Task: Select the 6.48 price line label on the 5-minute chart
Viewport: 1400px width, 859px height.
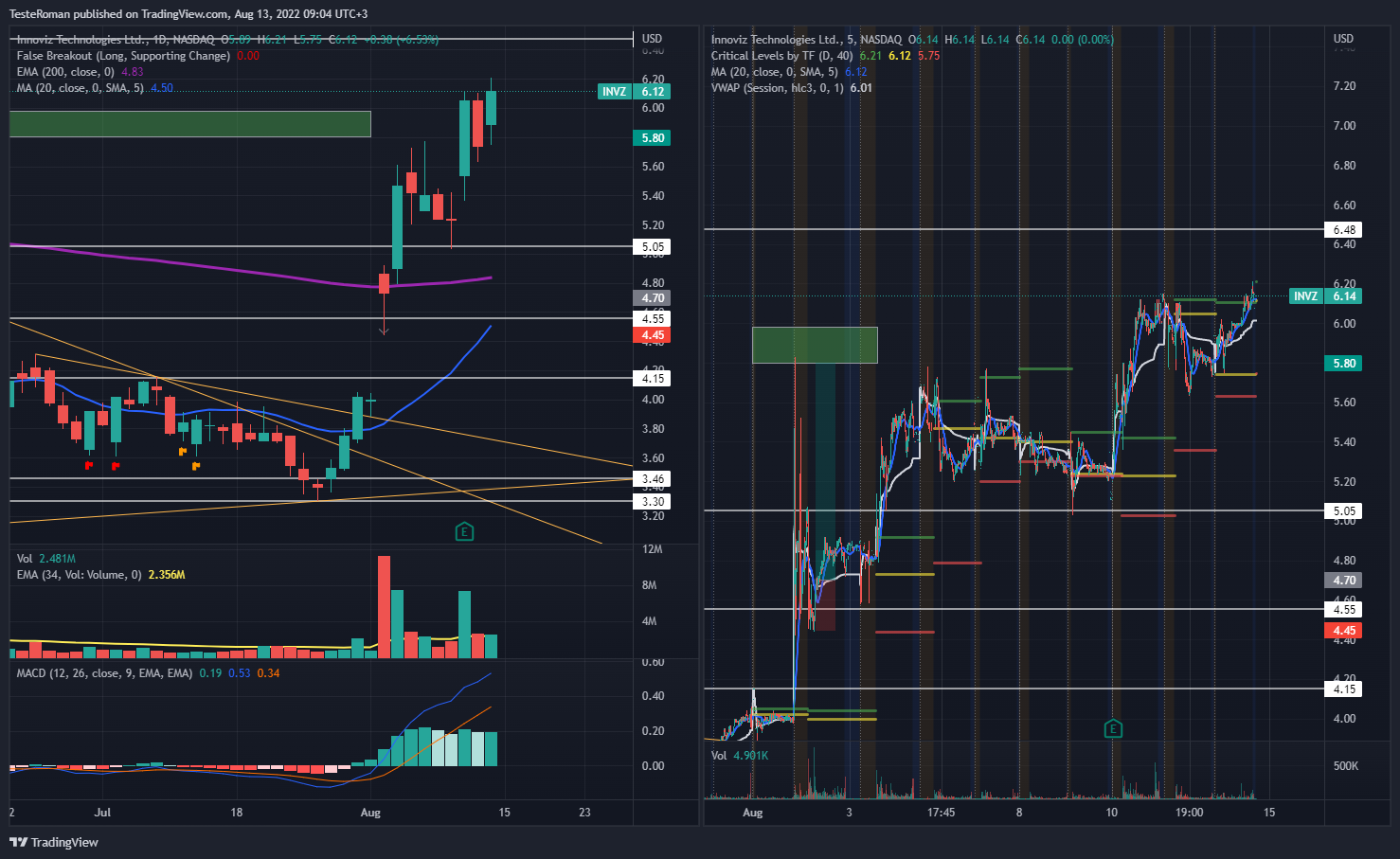Action: point(1343,230)
